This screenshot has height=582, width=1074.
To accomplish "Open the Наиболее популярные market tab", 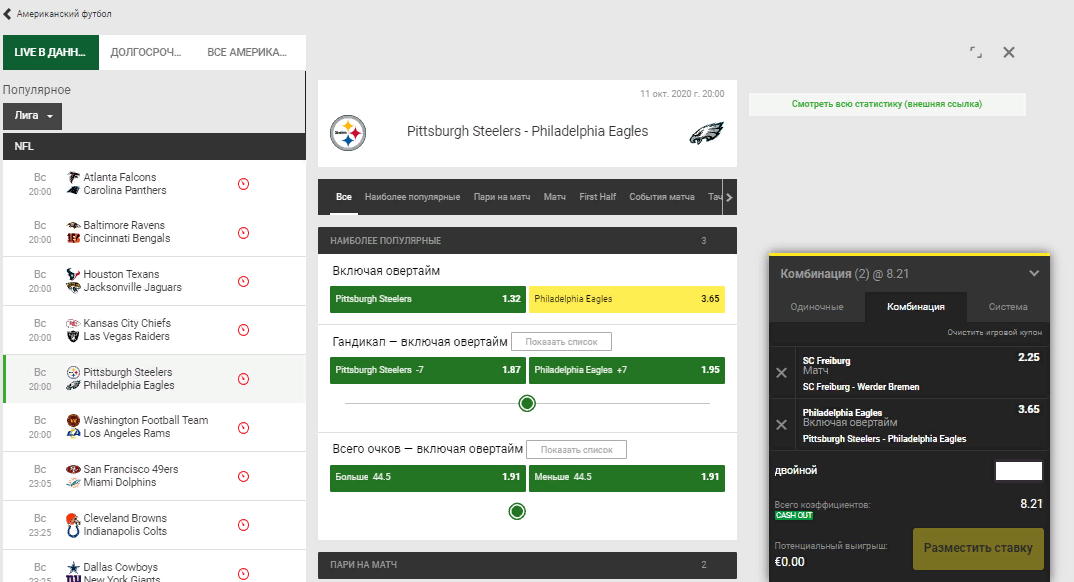I will (x=412, y=197).
